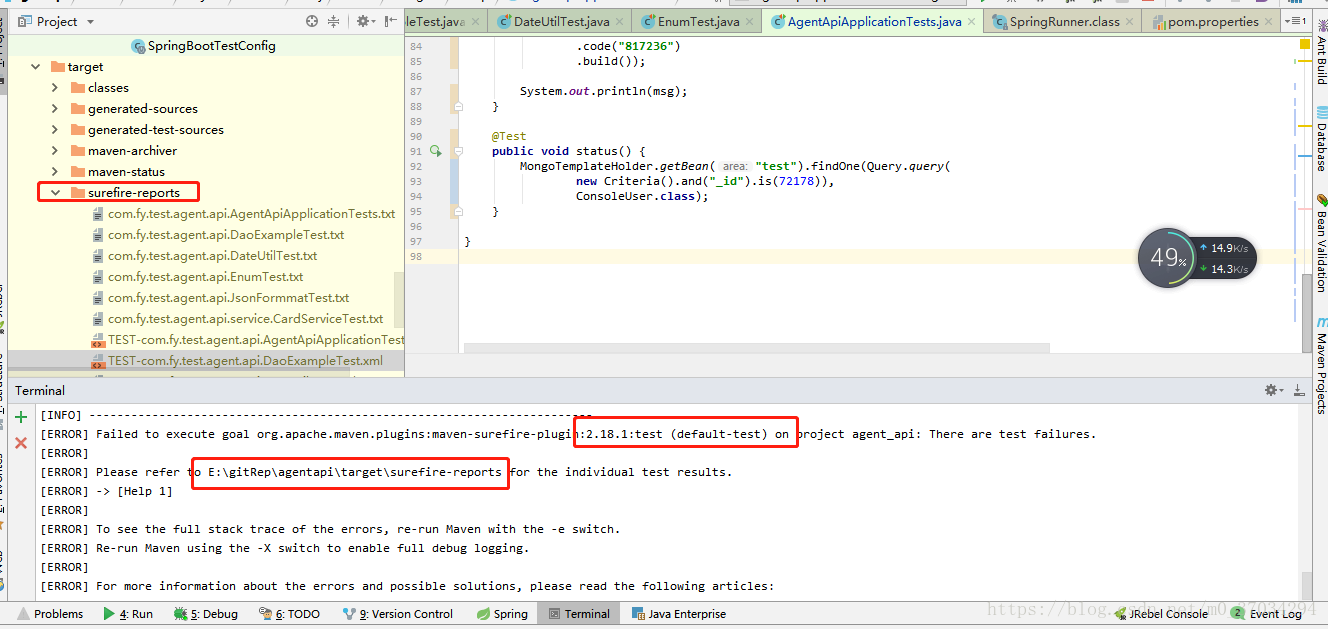
Task: Click the Terminal panel title
Action: click(40, 390)
